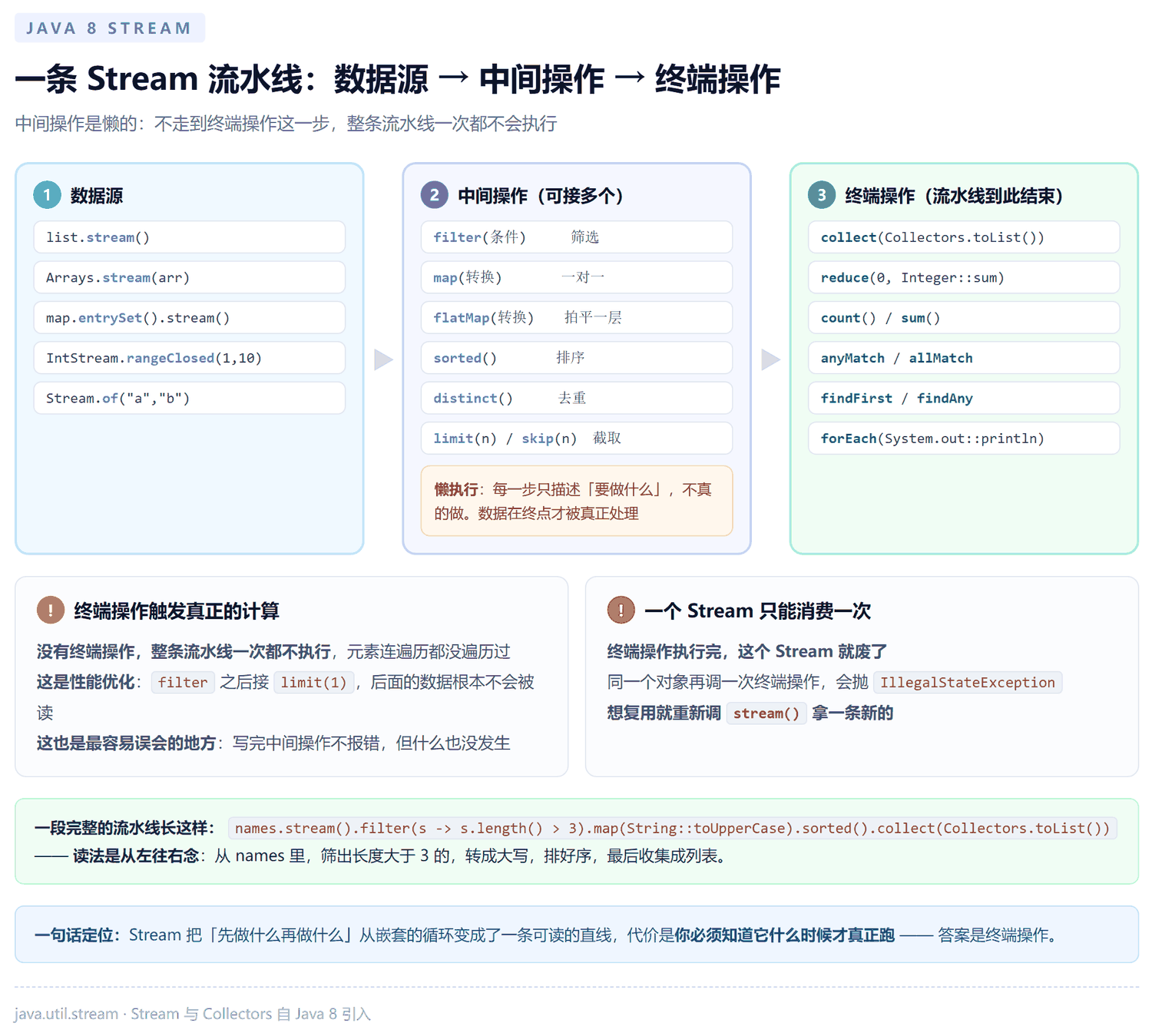Select the collect(Collectors.toList()) row

(x=964, y=237)
